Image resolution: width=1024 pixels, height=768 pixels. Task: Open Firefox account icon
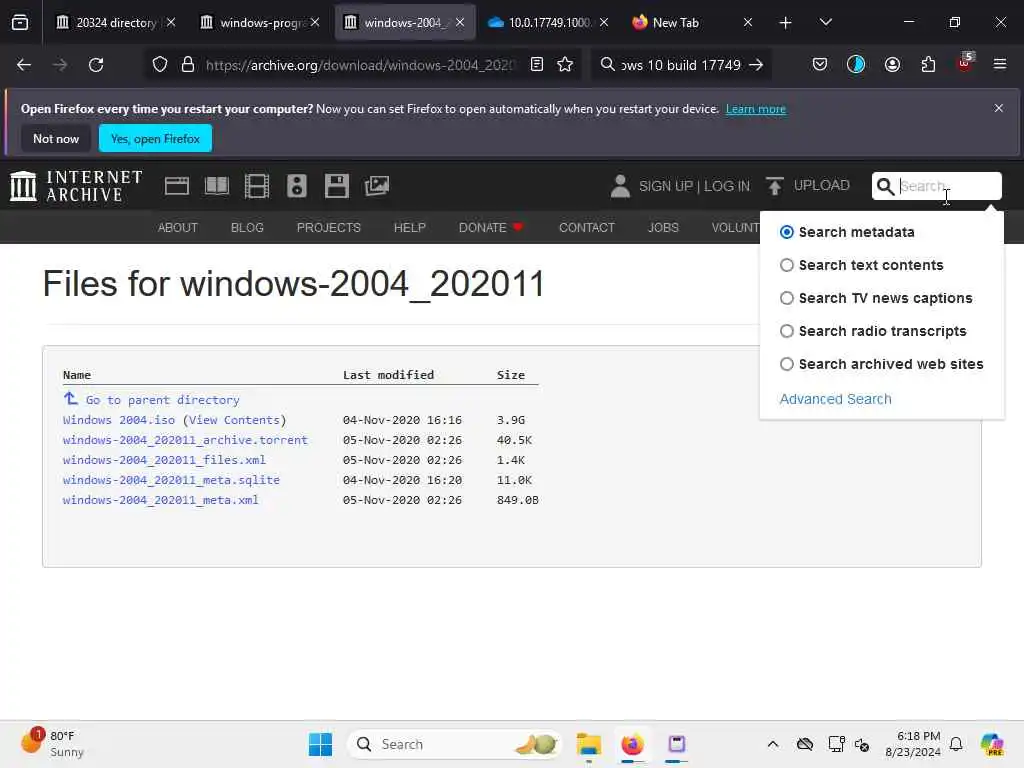[892, 65]
